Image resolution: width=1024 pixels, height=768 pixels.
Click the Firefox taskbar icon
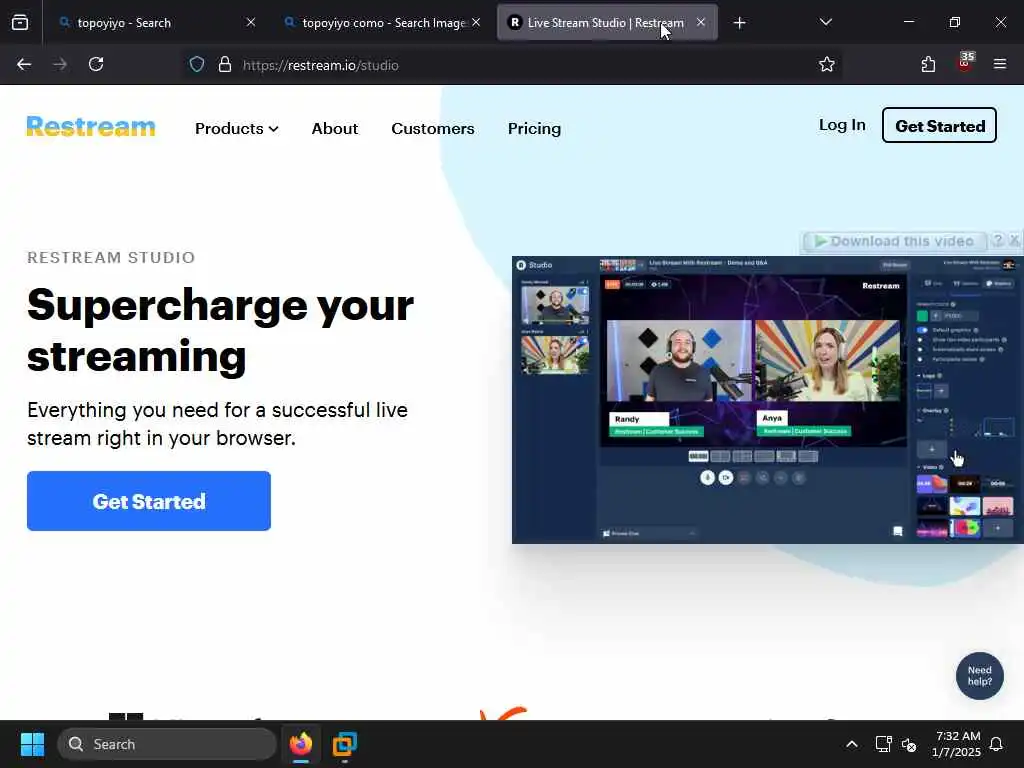(x=301, y=744)
